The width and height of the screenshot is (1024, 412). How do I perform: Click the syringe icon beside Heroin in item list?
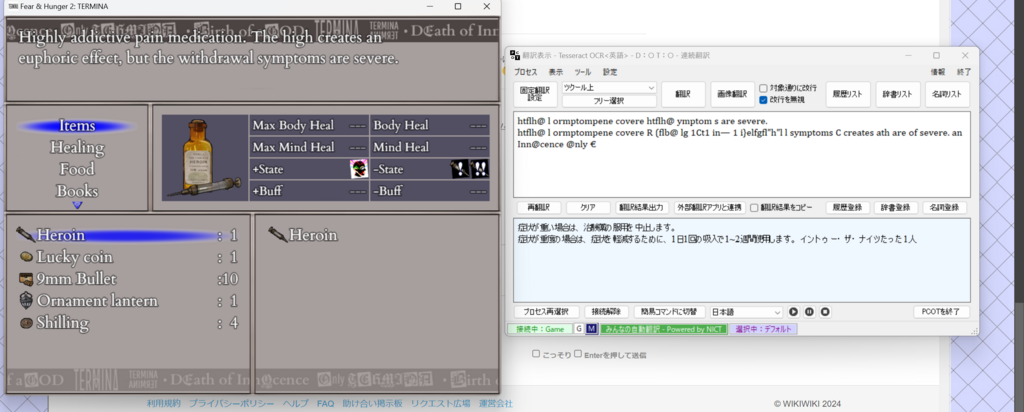coord(26,235)
